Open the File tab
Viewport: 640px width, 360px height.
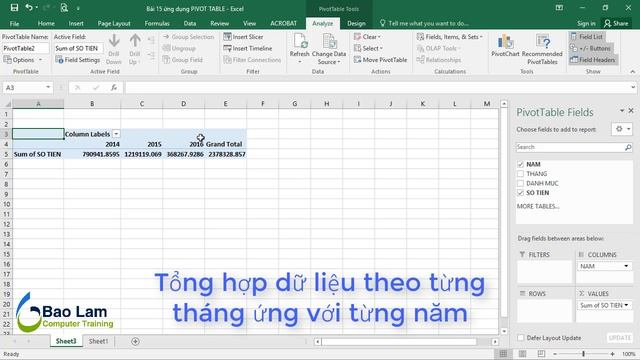click(14, 23)
